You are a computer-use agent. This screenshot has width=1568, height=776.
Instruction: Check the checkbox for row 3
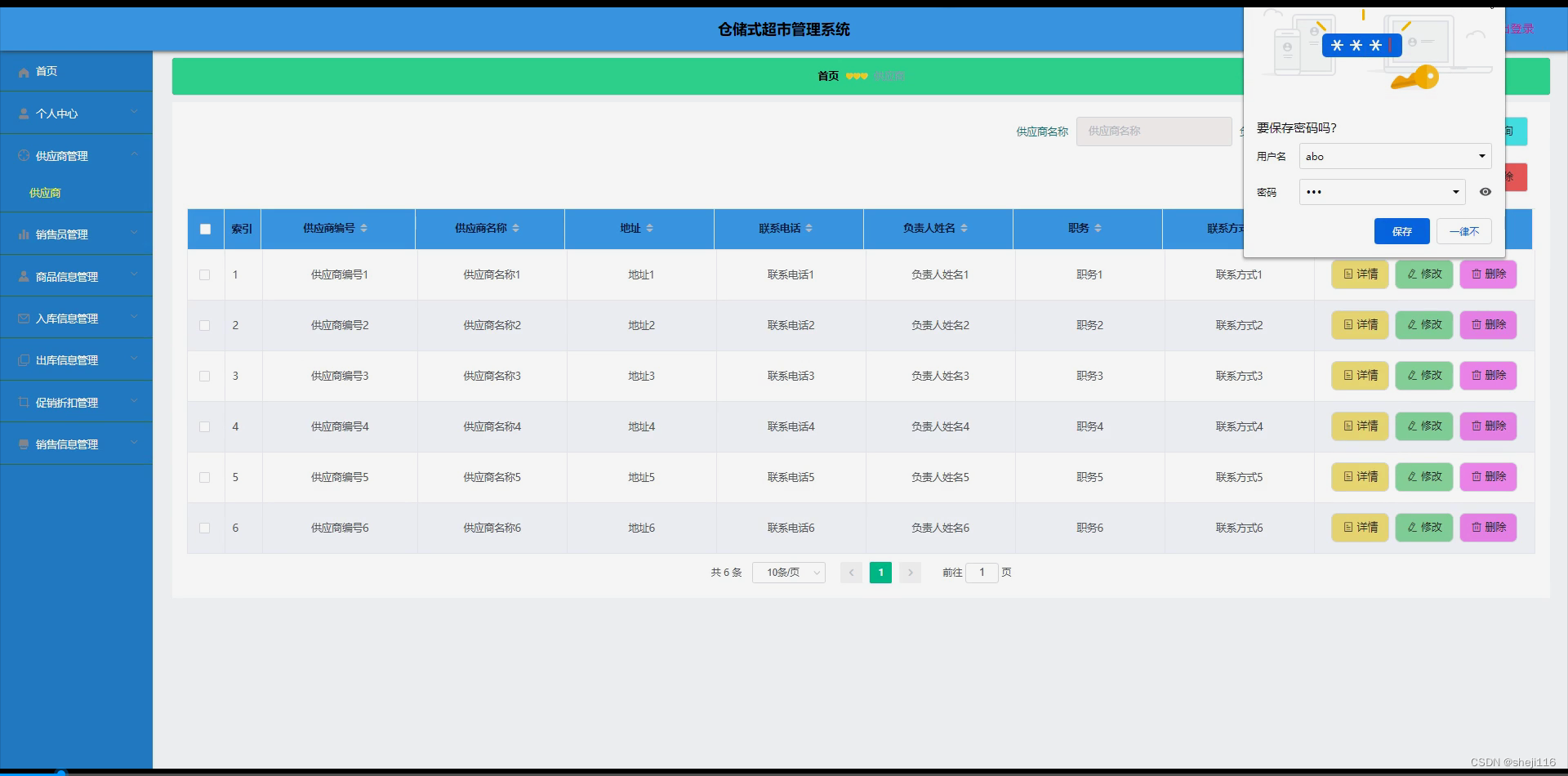coord(205,376)
